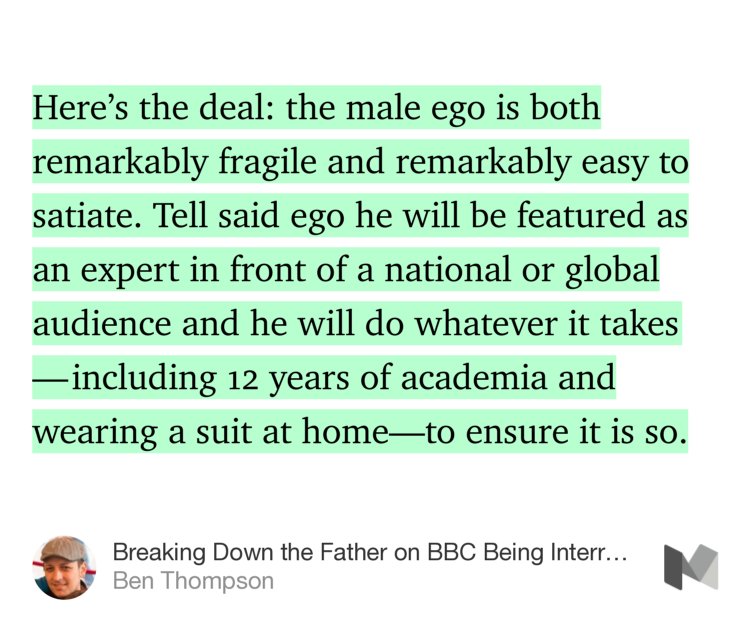
Task: Open Ben Thompson's profile photo
Action: tap(64, 567)
